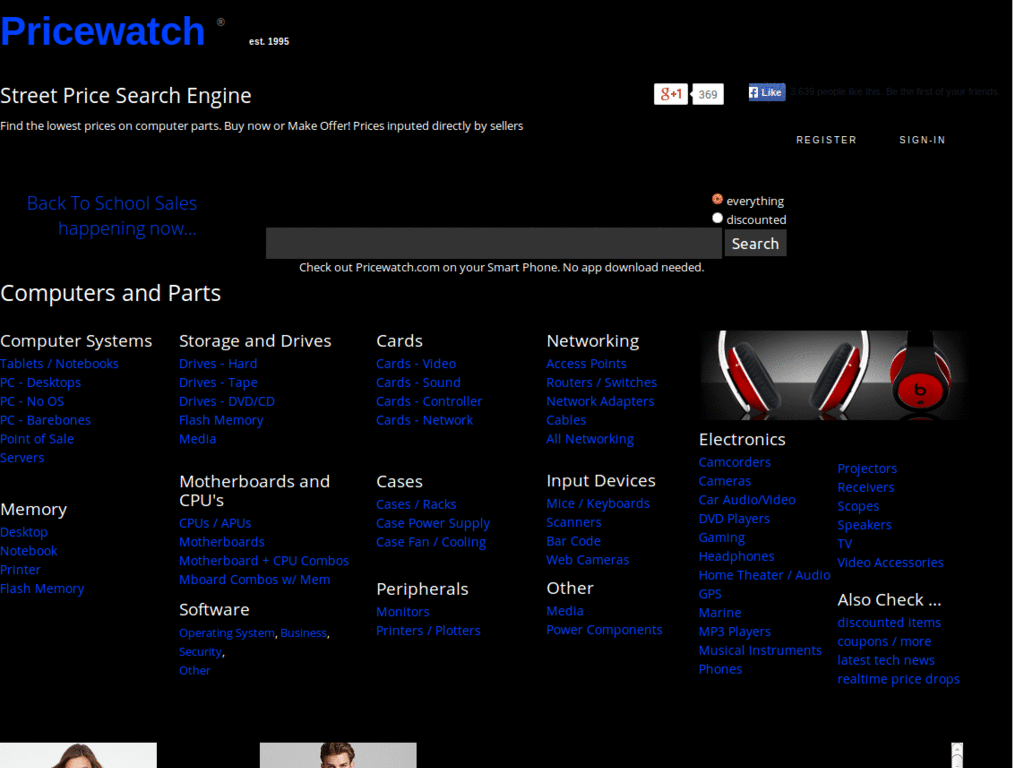Open Access Points category

tap(586, 364)
